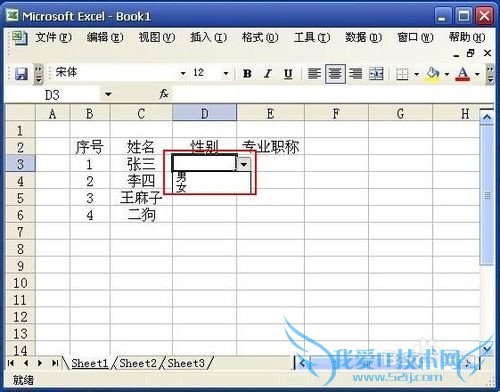Switch to Sheet3 tab
This screenshot has height=392, width=500.
[x=186, y=363]
